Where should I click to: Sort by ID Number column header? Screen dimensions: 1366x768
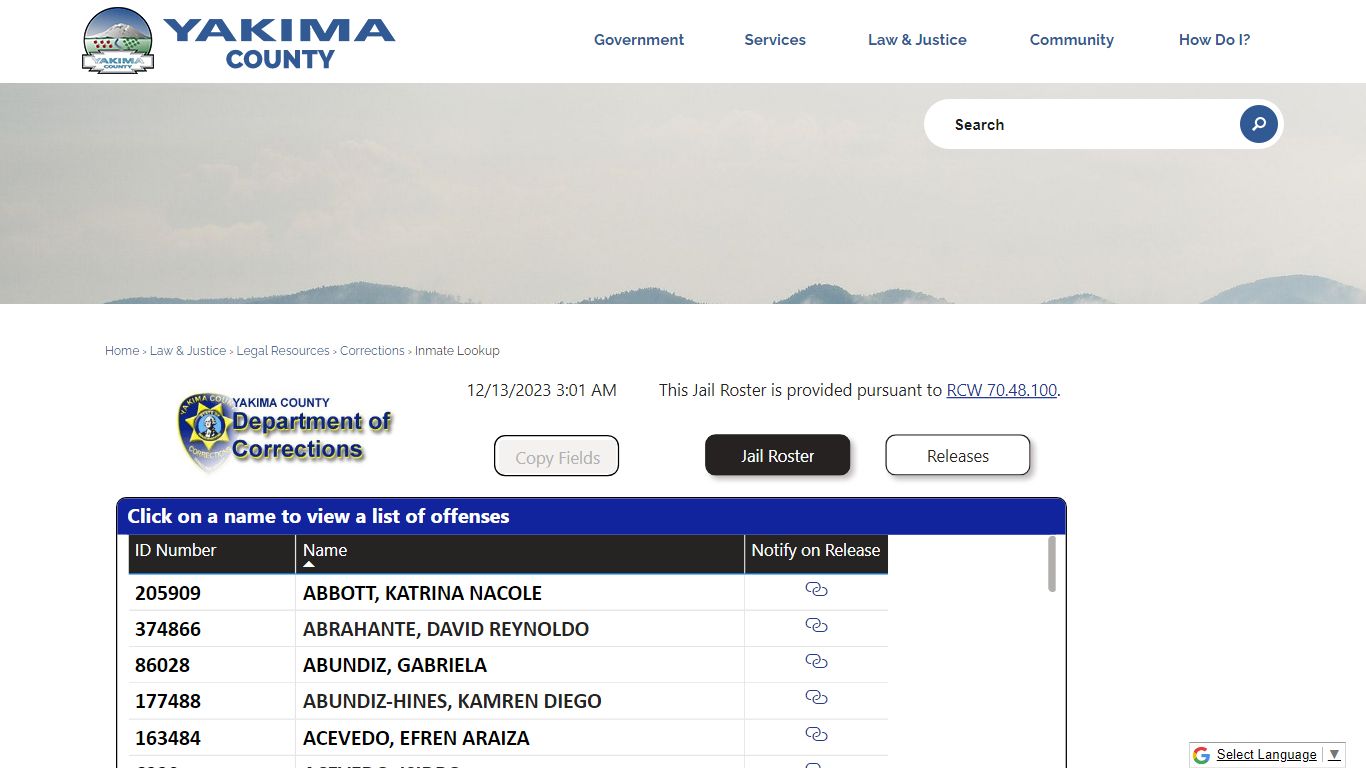point(212,554)
